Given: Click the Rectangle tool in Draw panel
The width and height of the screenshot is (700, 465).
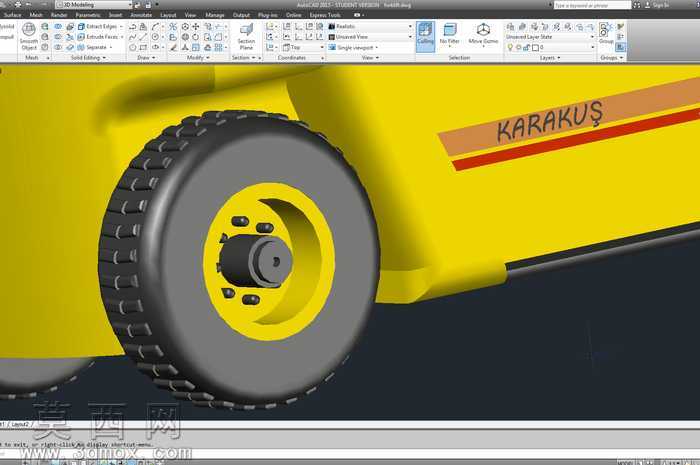Looking at the screenshot, I should click(143, 47).
